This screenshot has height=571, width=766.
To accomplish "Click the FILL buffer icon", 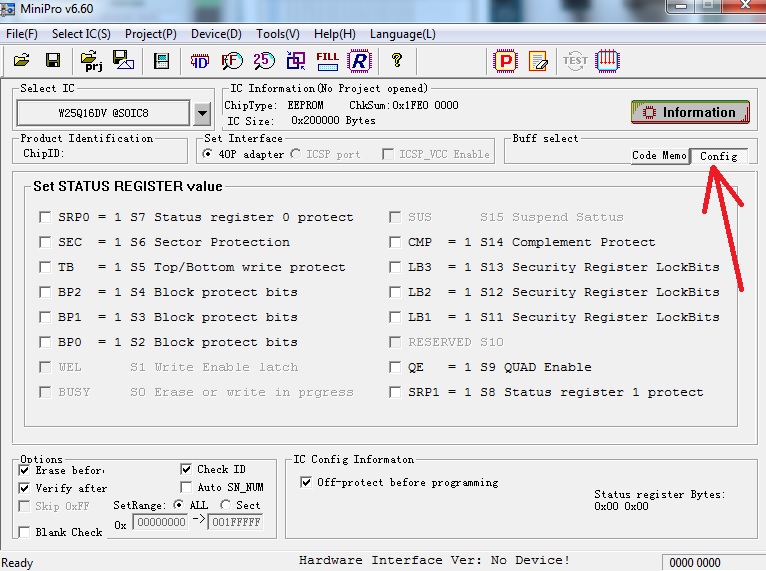I will pyautogui.click(x=327, y=61).
